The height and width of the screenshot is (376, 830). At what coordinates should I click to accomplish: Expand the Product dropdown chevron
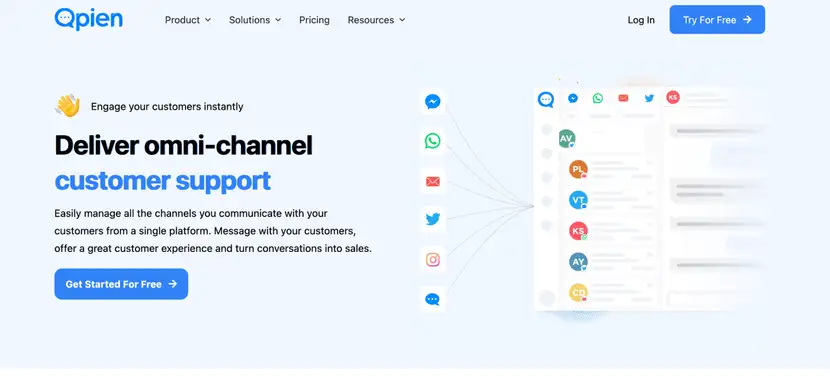click(x=208, y=20)
